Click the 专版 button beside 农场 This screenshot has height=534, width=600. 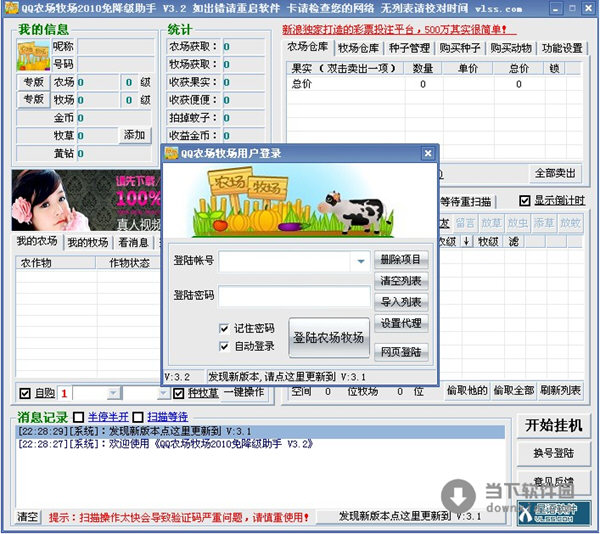coord(33,82)
